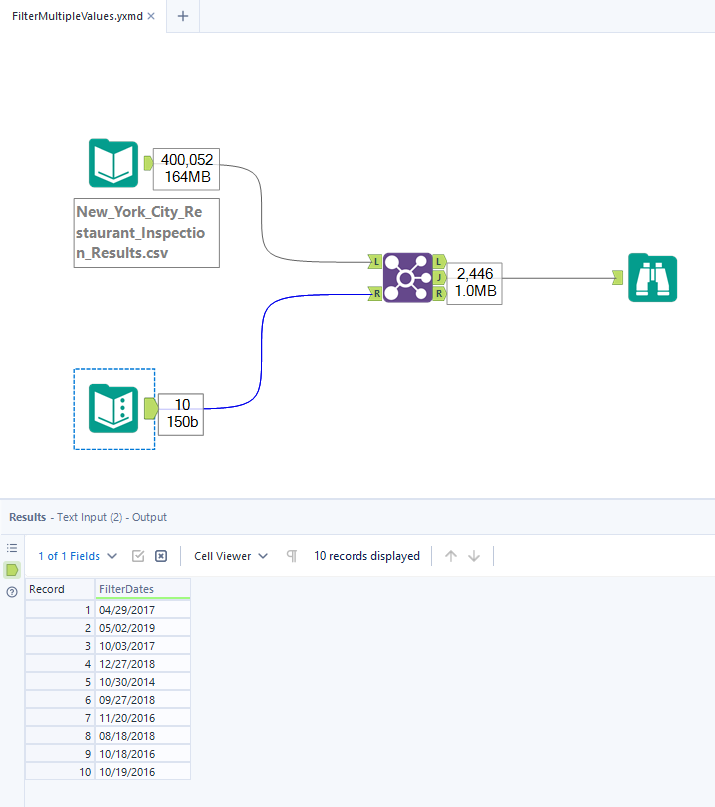
Task: Deselect all fields X icon
Action: [161, 556]
